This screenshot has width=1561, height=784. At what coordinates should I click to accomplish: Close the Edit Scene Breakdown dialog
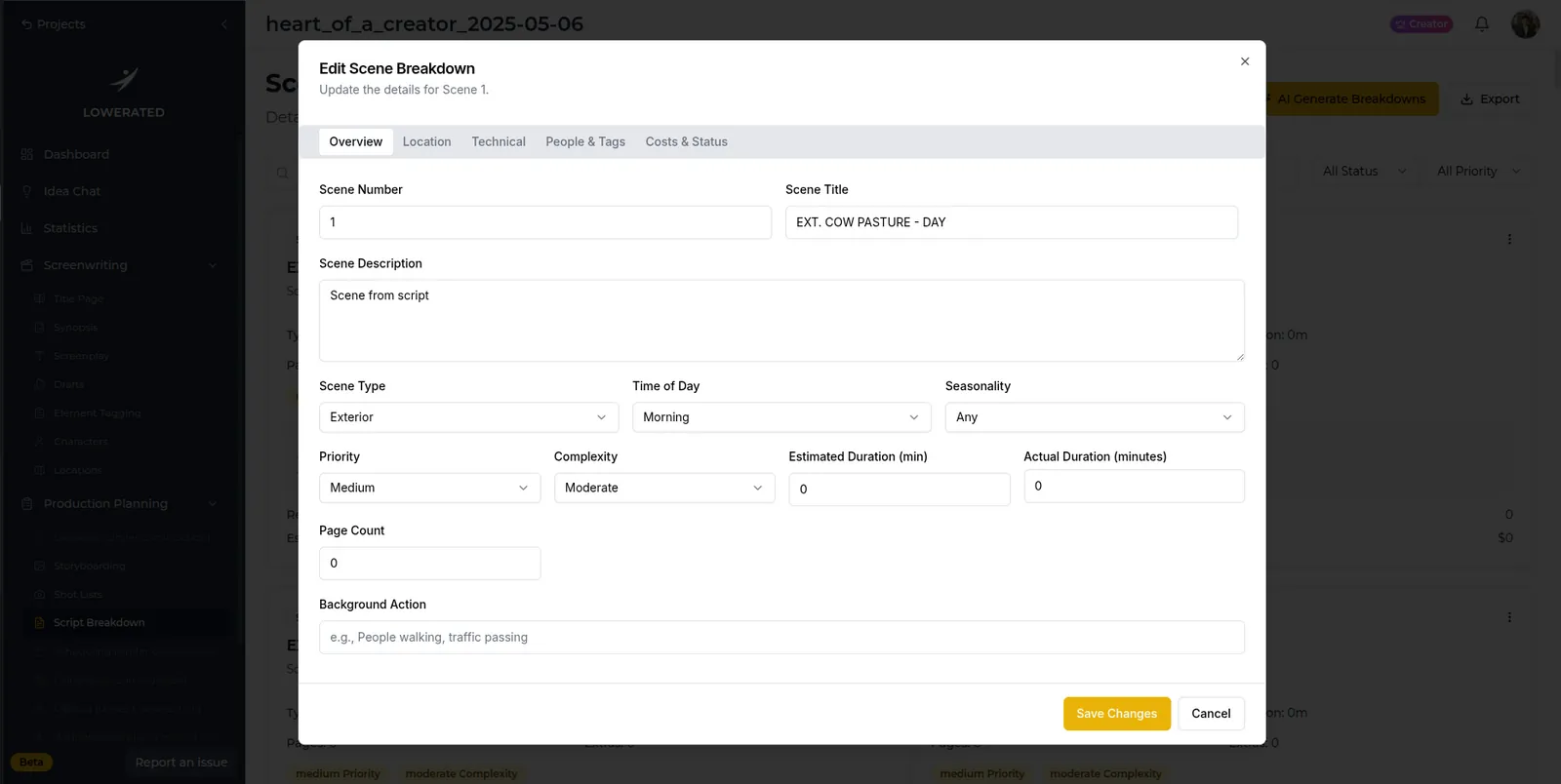pos(1245,61)
